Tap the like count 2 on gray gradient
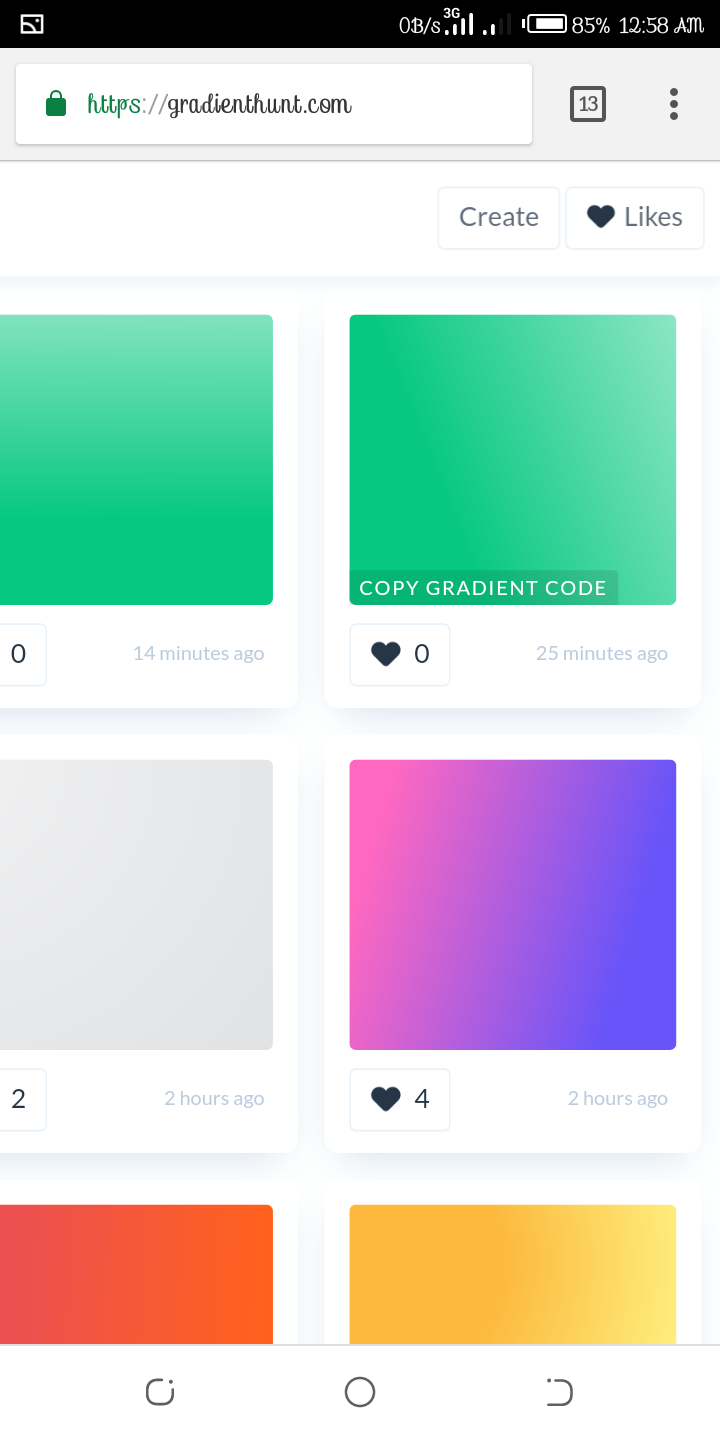The image size is (720, 1440). point(18,1099)
